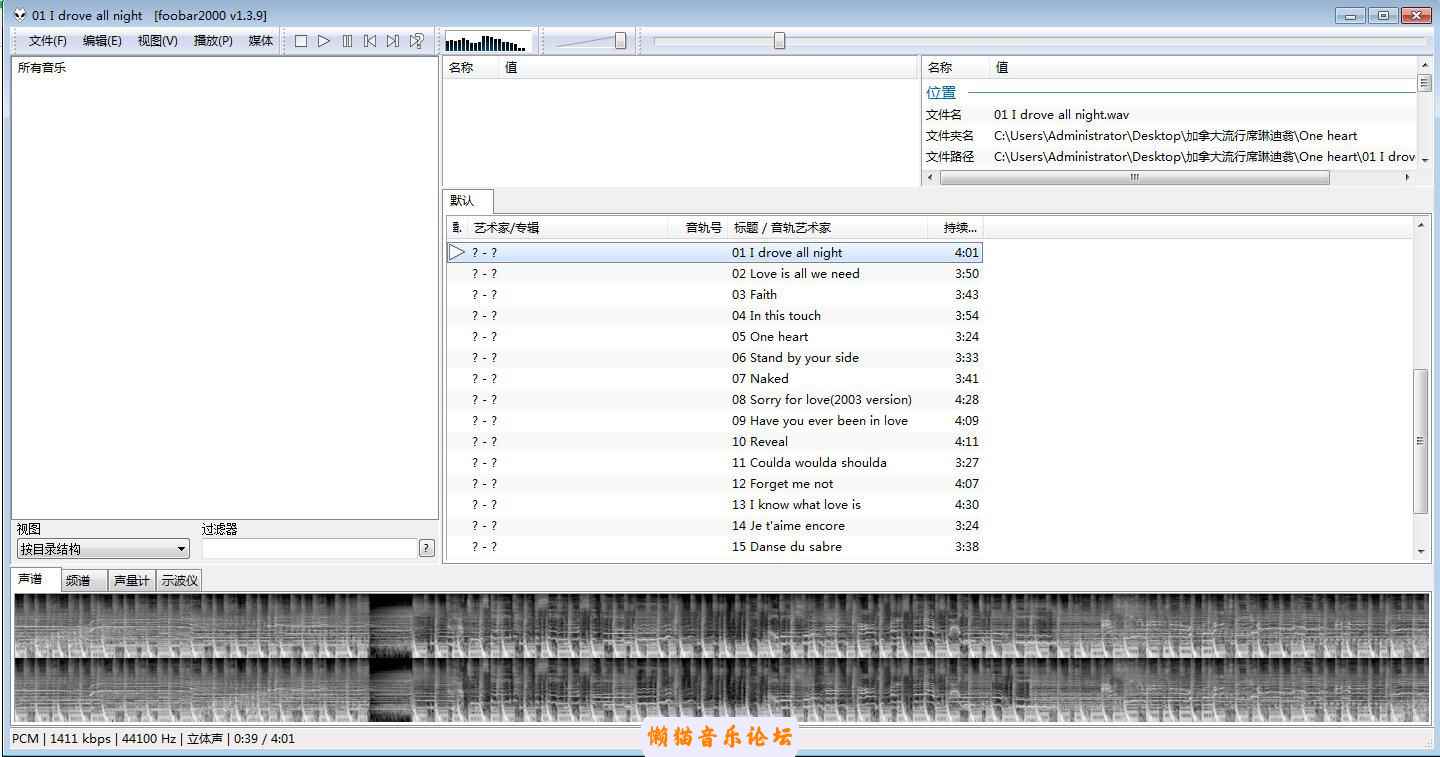Click the 文件夹名 folder path value
This screenshot has height=757, width=1440.
point(1175,136)
